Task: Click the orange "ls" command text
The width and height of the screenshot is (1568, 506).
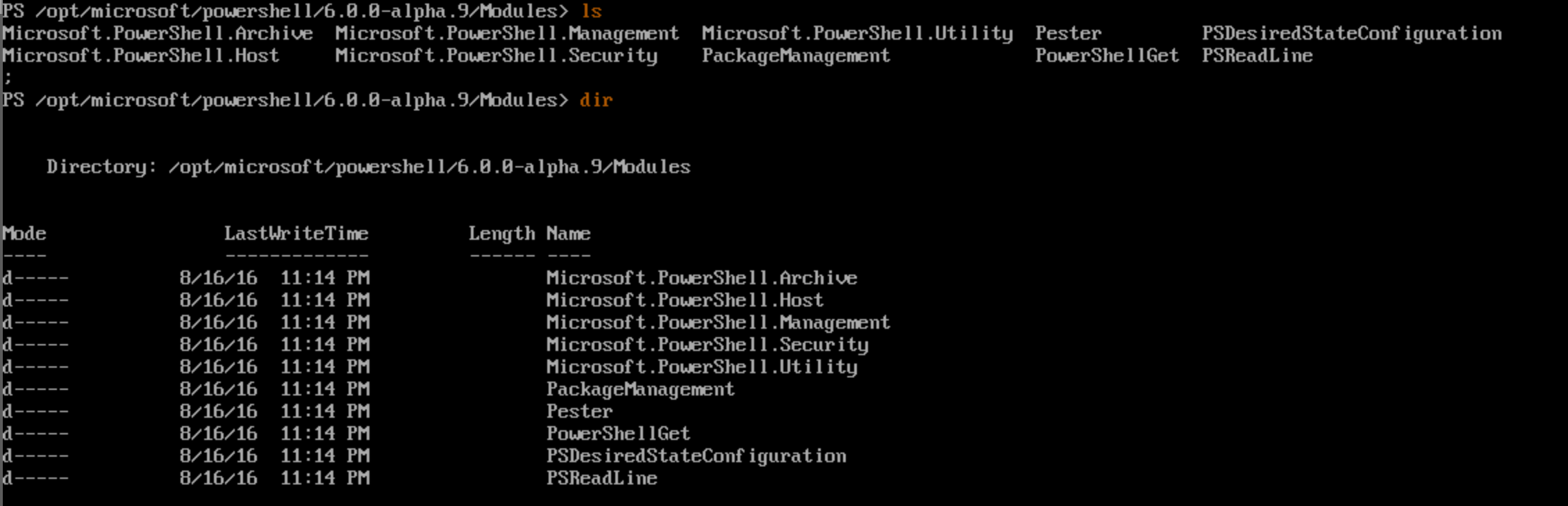Action: 591,11
